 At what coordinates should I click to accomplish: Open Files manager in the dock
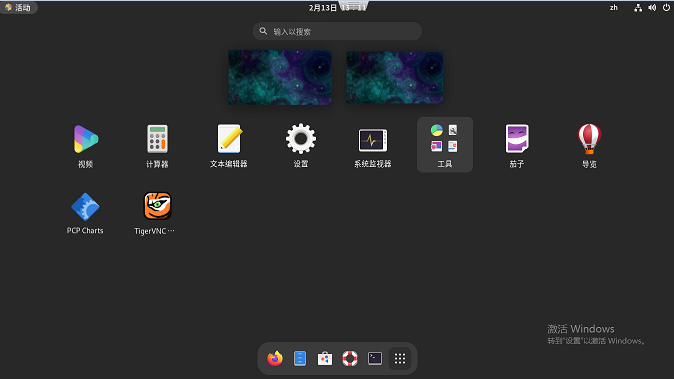pos(300,358)
